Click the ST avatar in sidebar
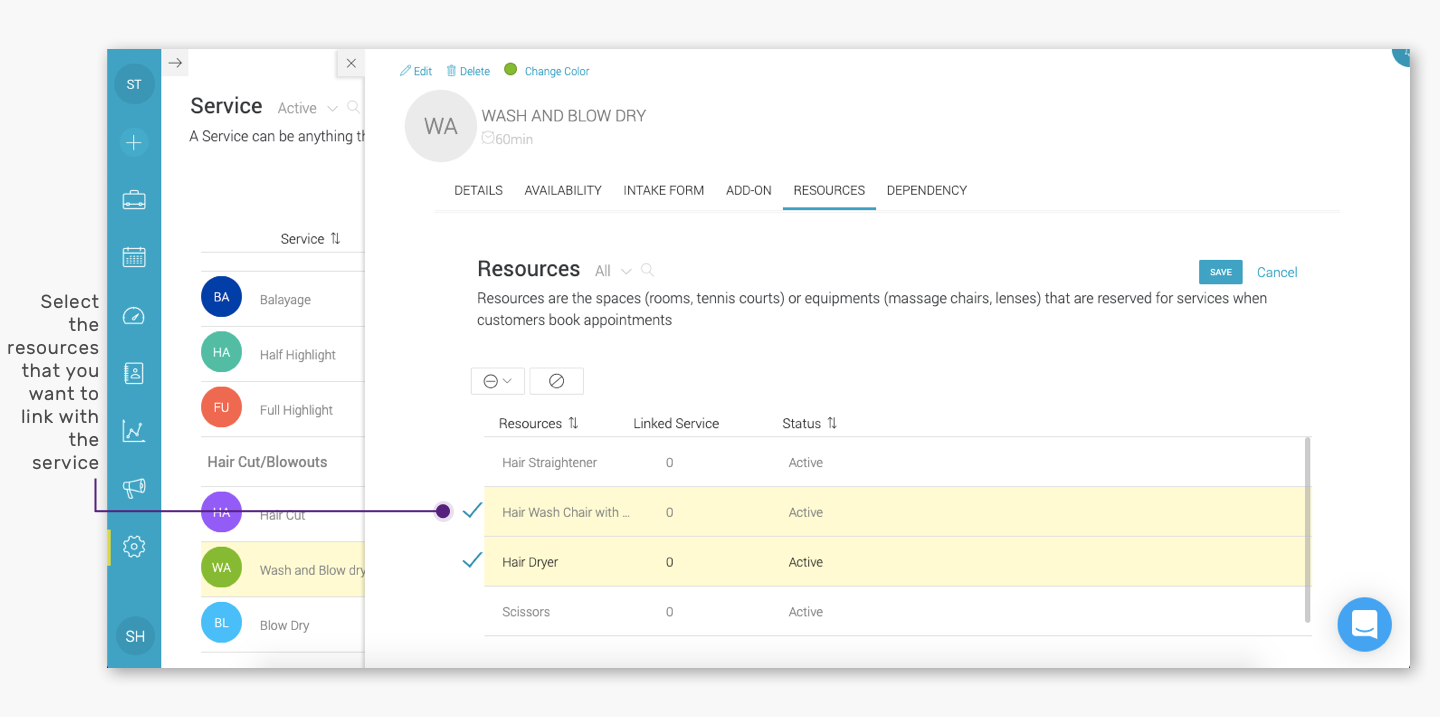The height and width of the screenshot is (718, 1440). (134, 84)
